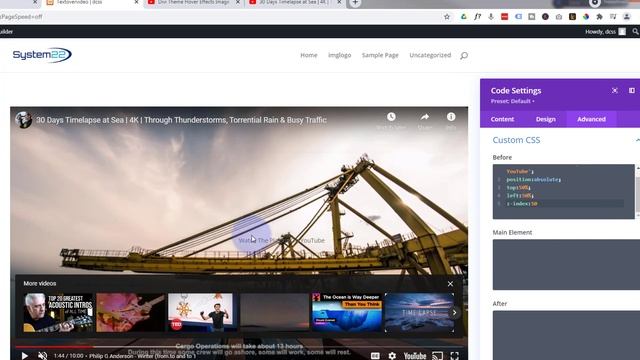
Task: Focus the Main Element CSS field
Action: point(566,264)
